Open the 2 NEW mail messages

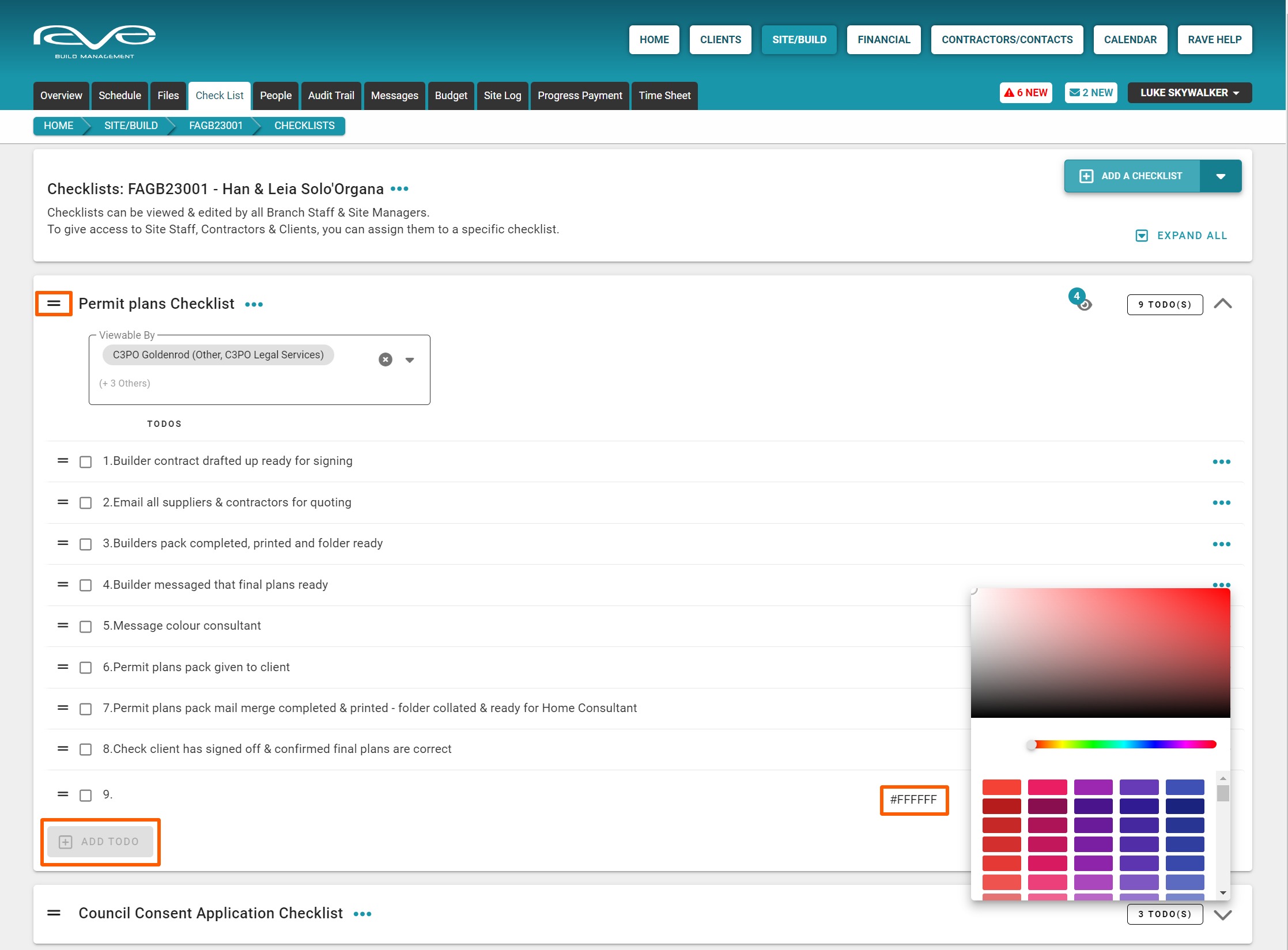click(1091, 93)
